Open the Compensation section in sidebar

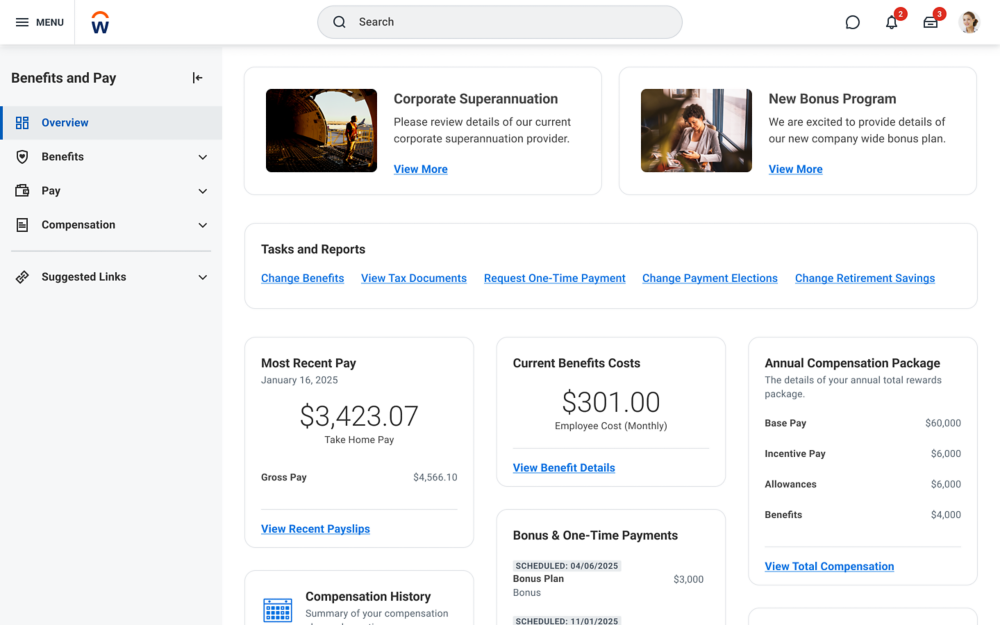[x=202, y=224]
